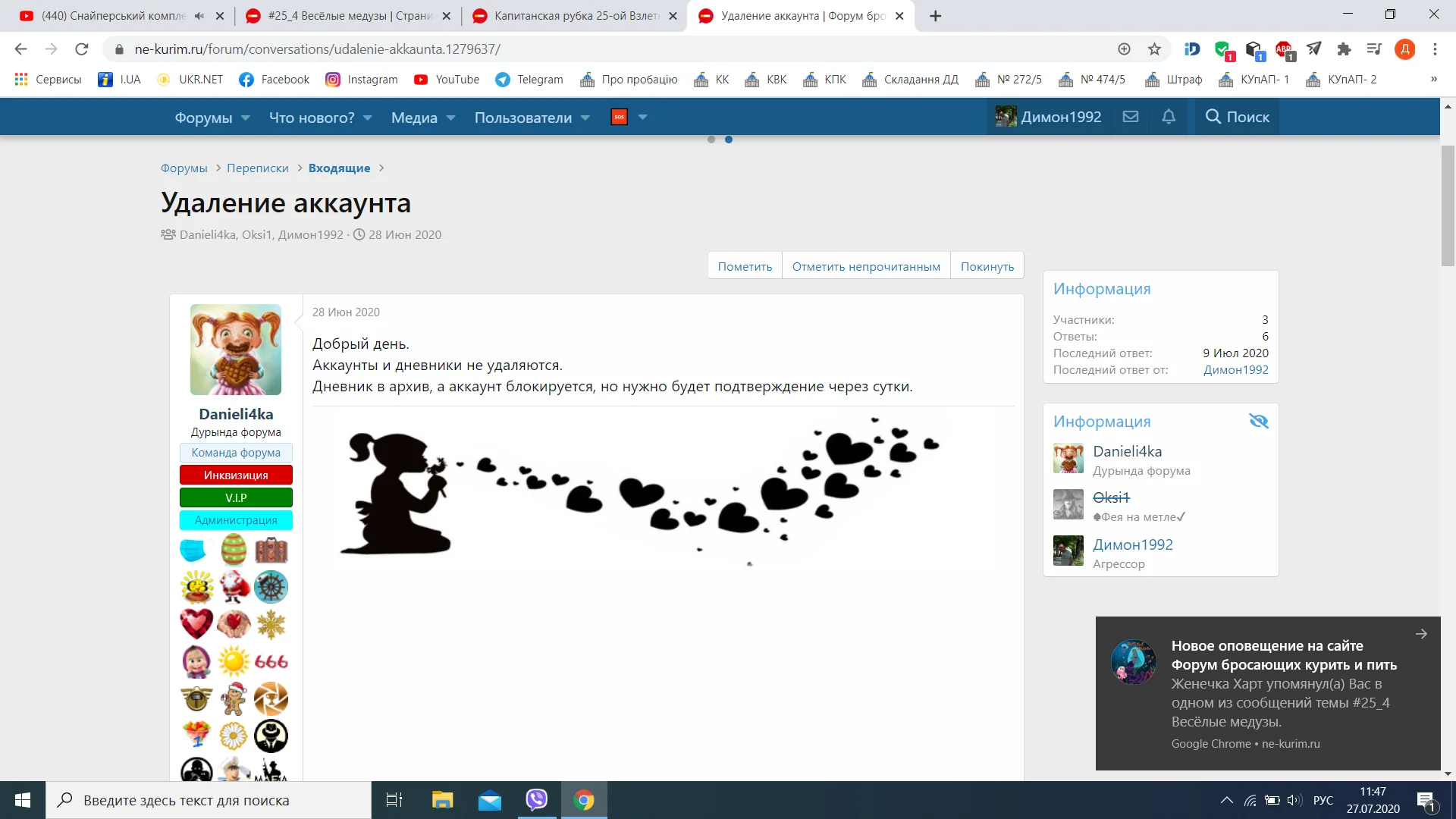Select the second carousel dot indicator
Image resolution: width=1456 pixels, height=819 pixels.
tap(729, 140)
